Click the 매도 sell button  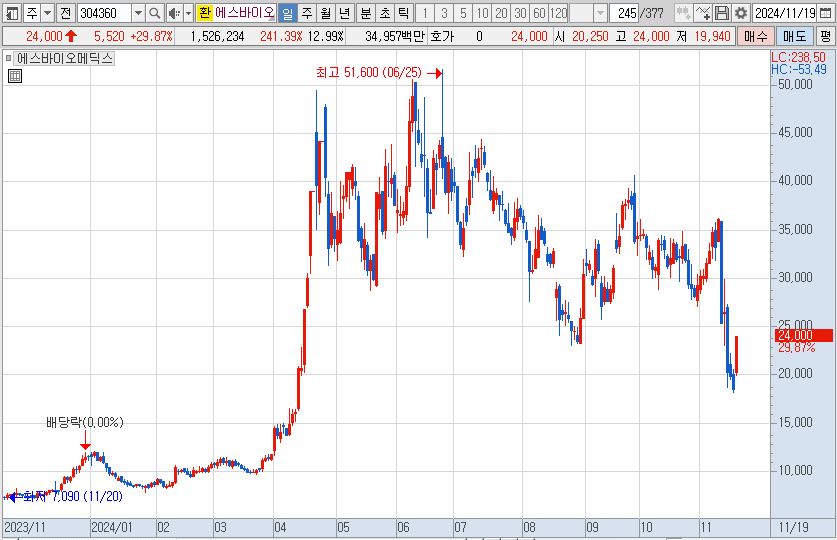[795, 36]
